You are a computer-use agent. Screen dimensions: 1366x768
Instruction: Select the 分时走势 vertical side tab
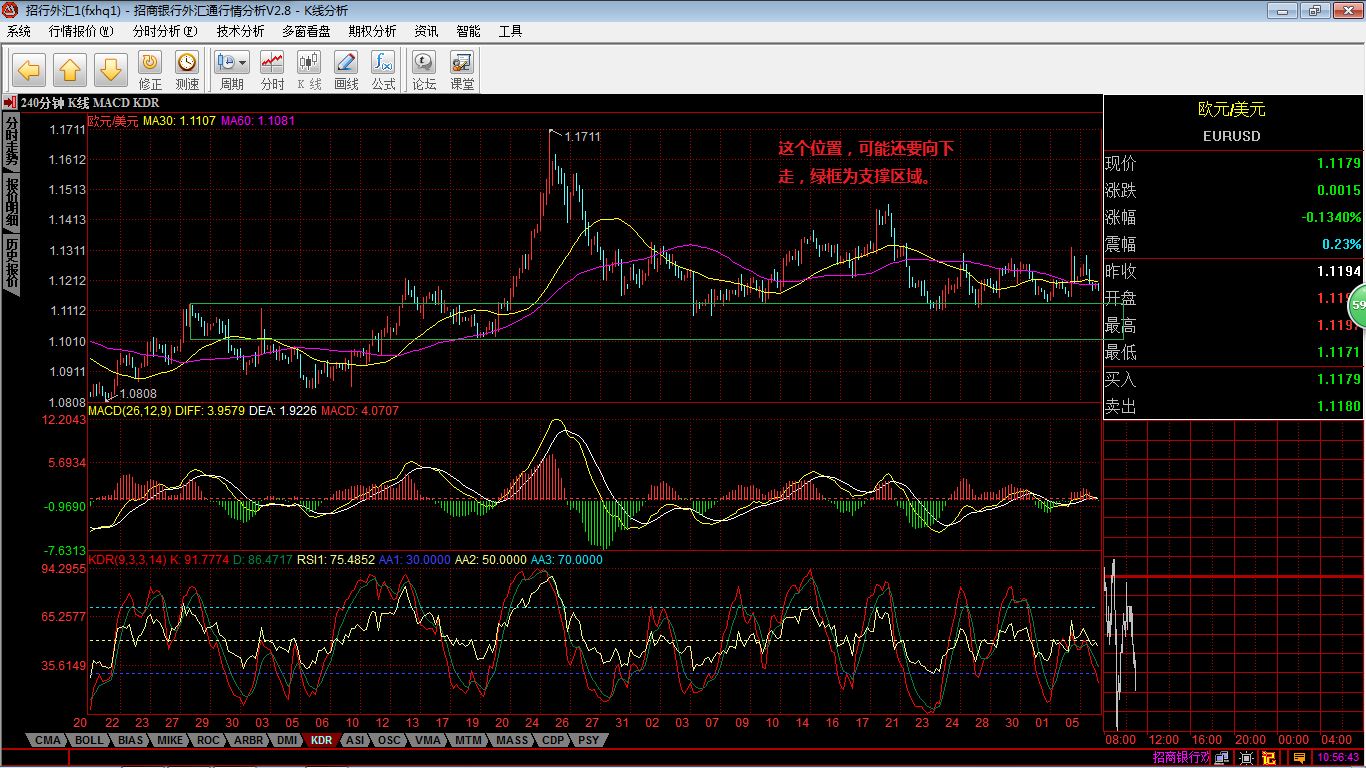click(x=11, y=140)
